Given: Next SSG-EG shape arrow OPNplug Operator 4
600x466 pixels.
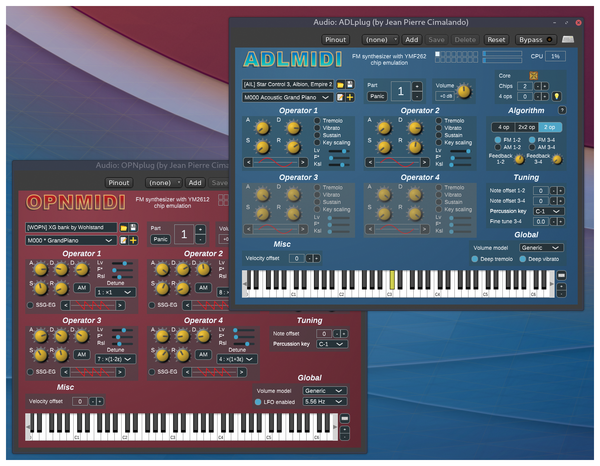Looking at the screenshot, I should coord(241,372).
